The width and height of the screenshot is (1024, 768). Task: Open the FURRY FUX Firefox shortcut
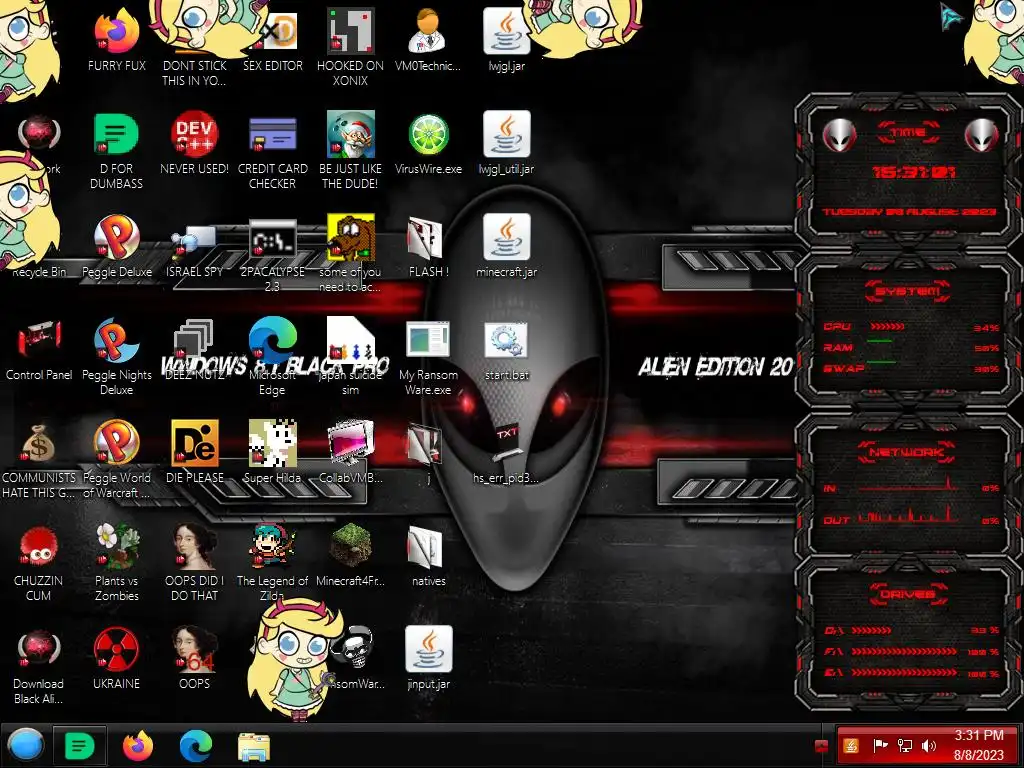(116, 33)
